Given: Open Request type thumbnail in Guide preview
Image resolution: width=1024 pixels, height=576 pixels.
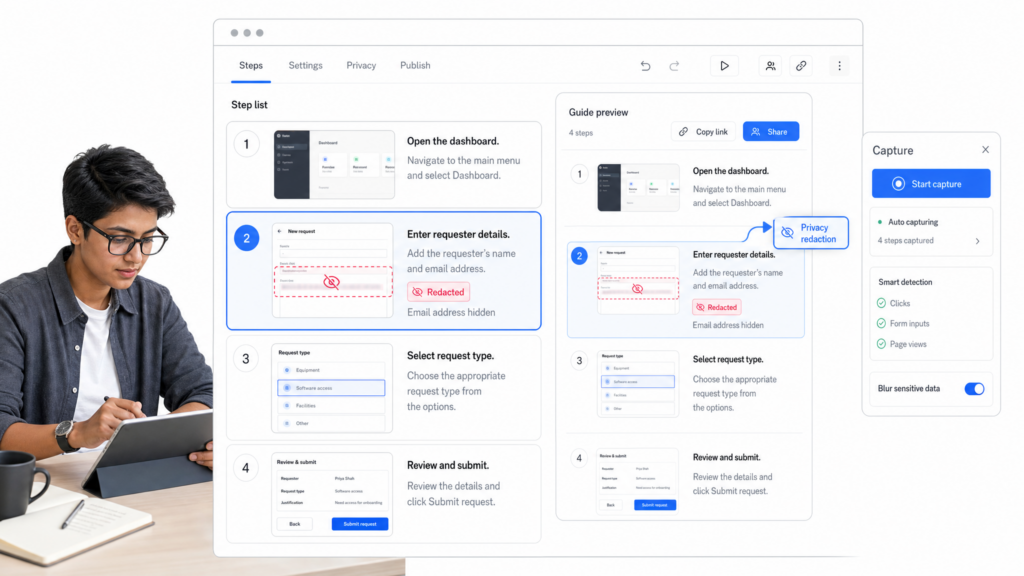Looking at the screenshot, I should (638, 384).
